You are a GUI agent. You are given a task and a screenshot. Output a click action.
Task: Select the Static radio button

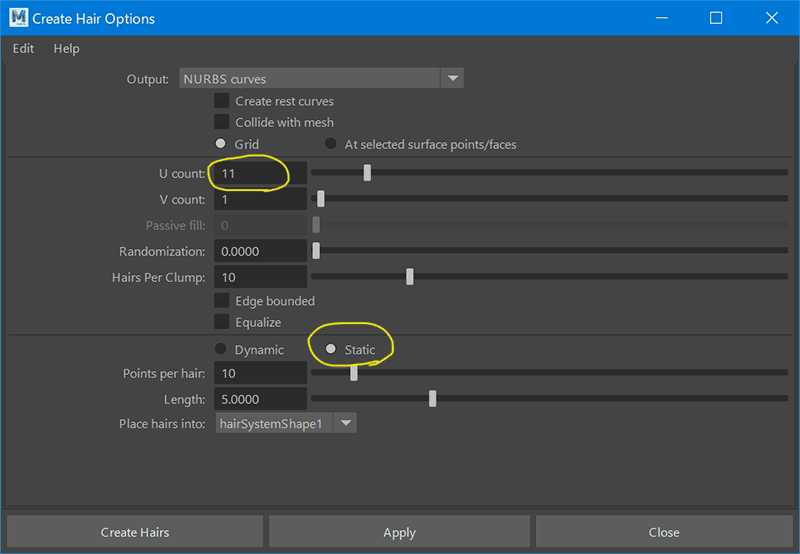pos(331,349)
